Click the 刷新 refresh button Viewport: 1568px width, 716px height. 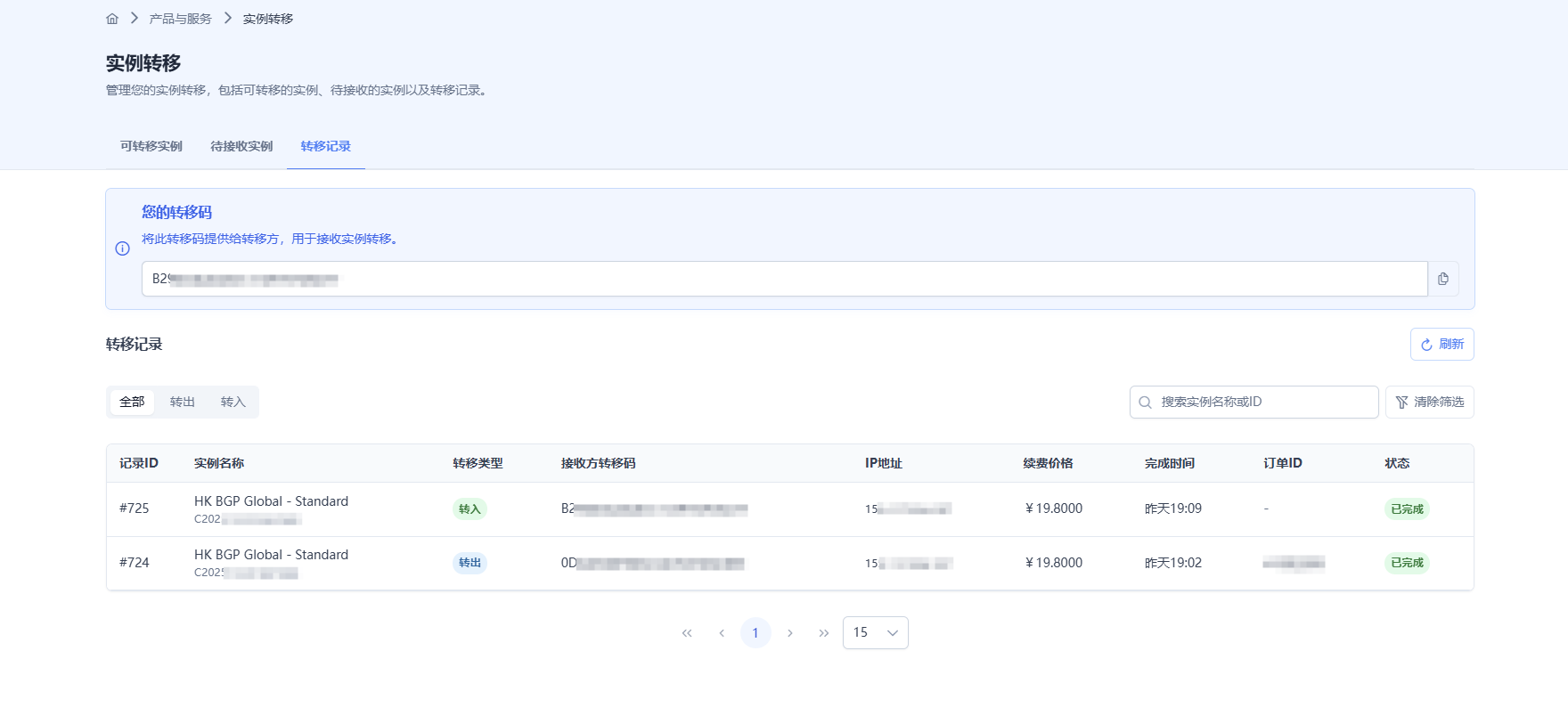click(1441, 345)
